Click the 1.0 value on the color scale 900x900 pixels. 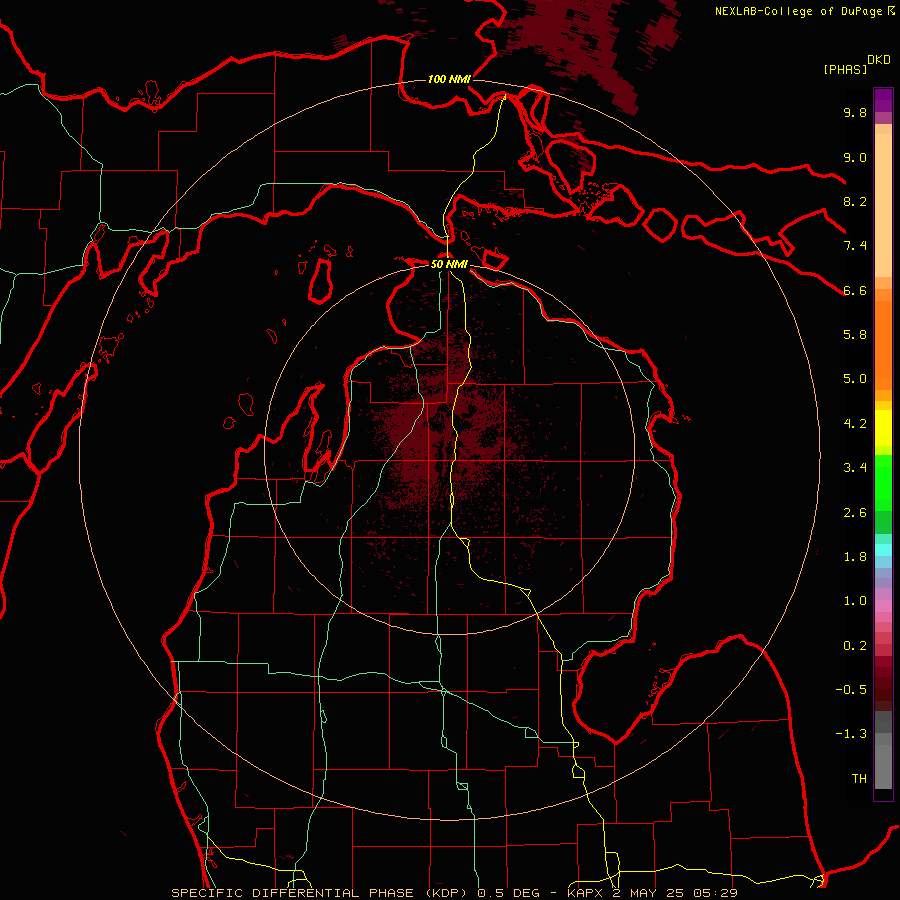855,601
